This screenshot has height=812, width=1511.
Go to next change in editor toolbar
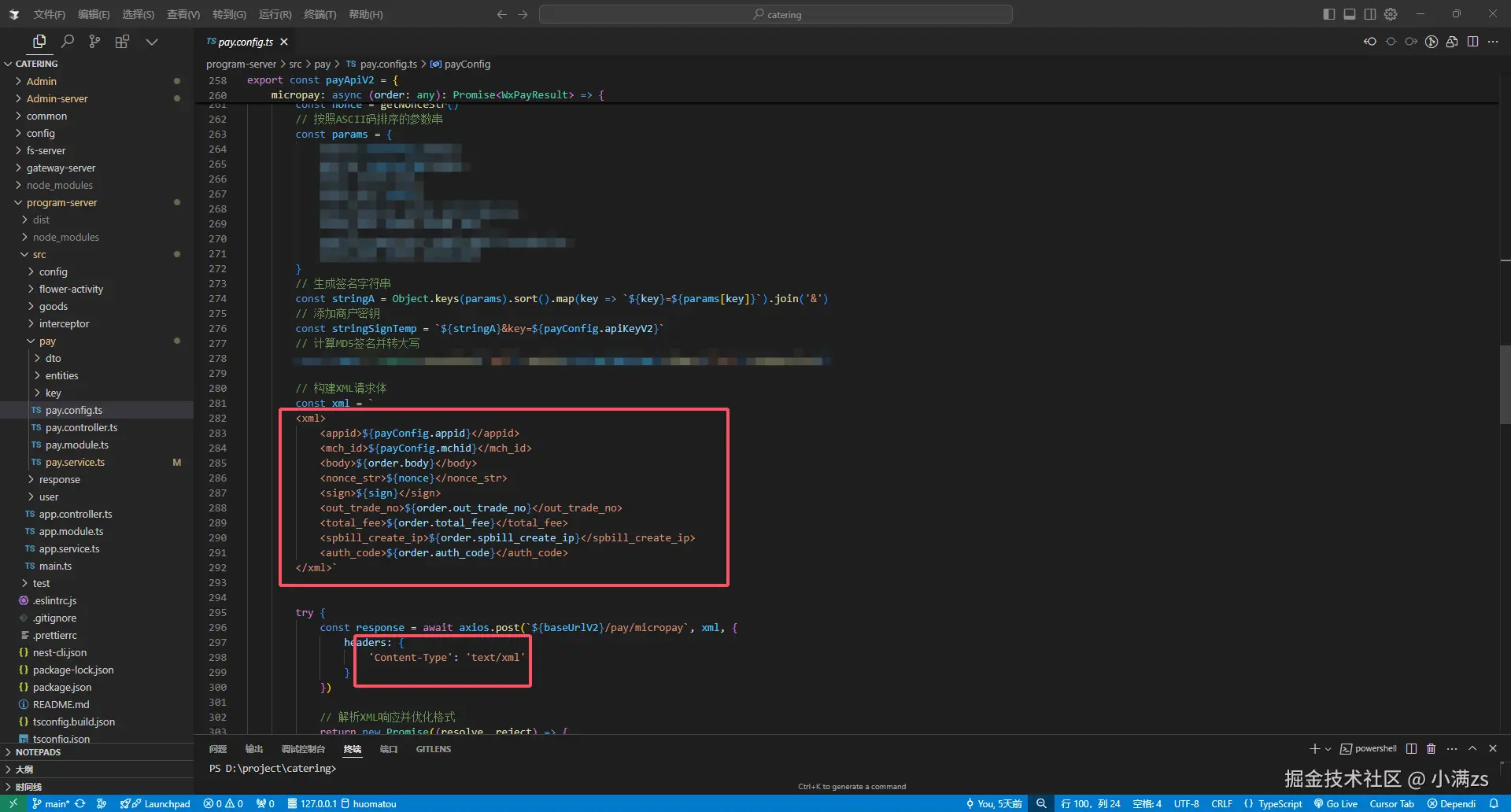(x=1411, y=42)
